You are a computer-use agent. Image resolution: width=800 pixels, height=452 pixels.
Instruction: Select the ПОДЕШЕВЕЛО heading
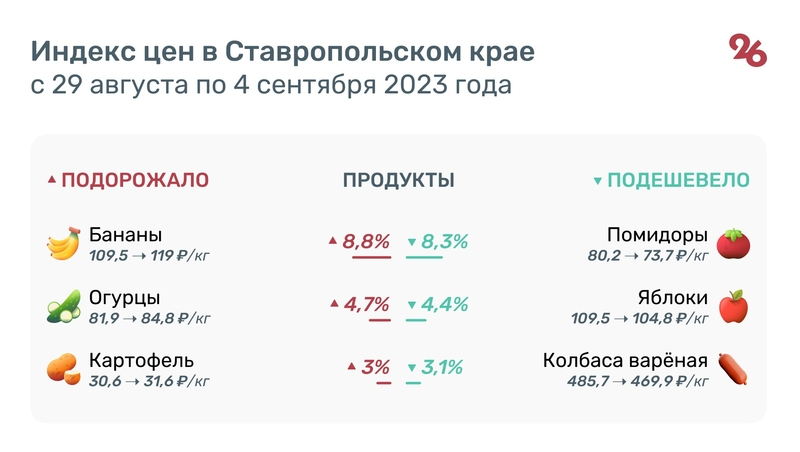pos(679,180)
